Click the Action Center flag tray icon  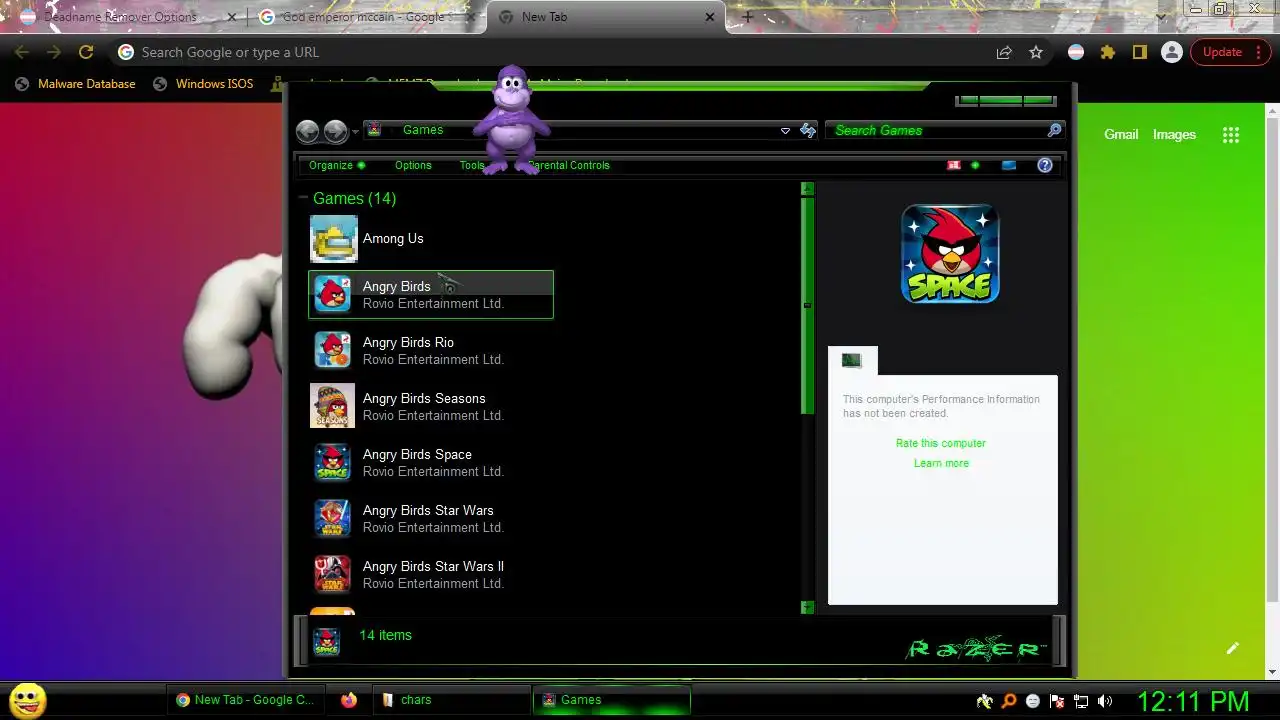point(1057,701)
